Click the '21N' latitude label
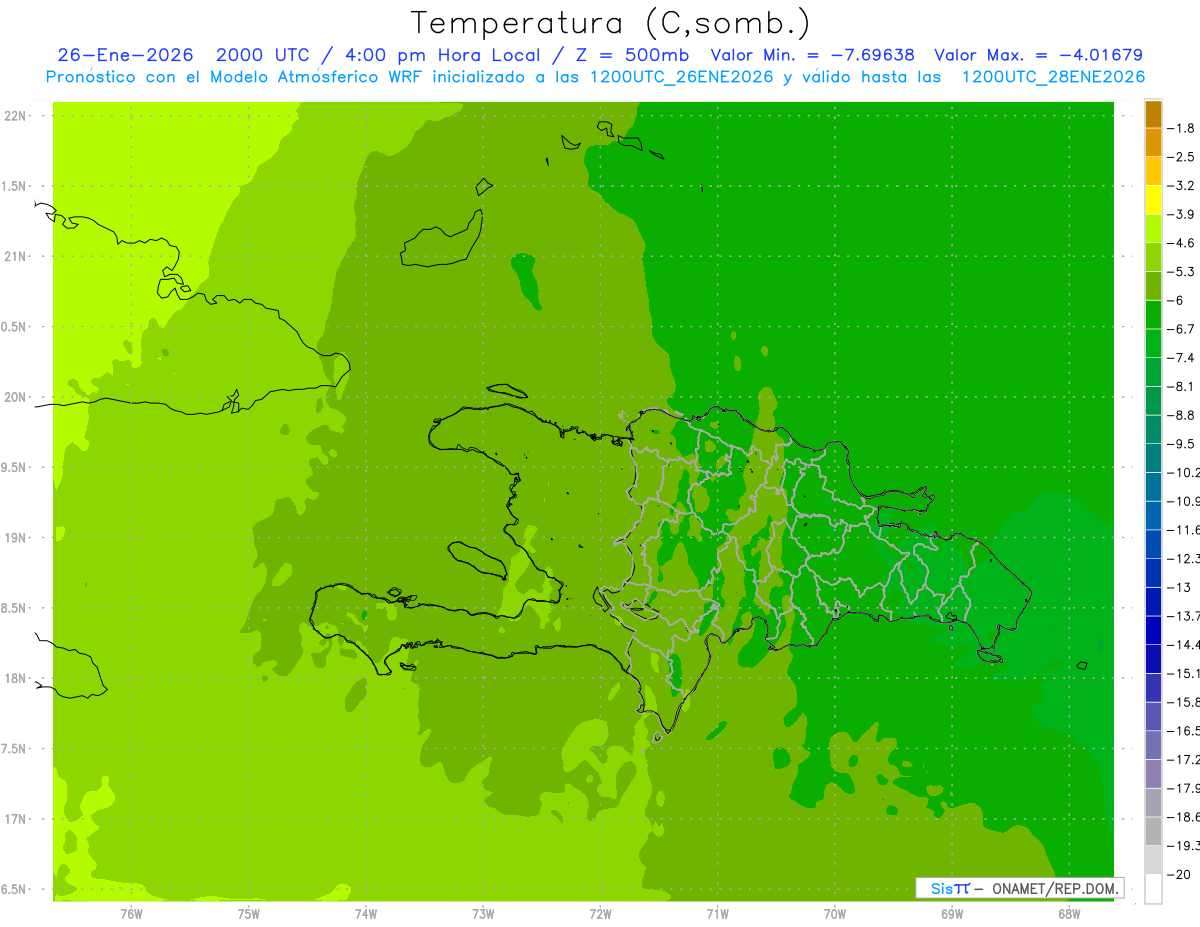 [15, 256]
